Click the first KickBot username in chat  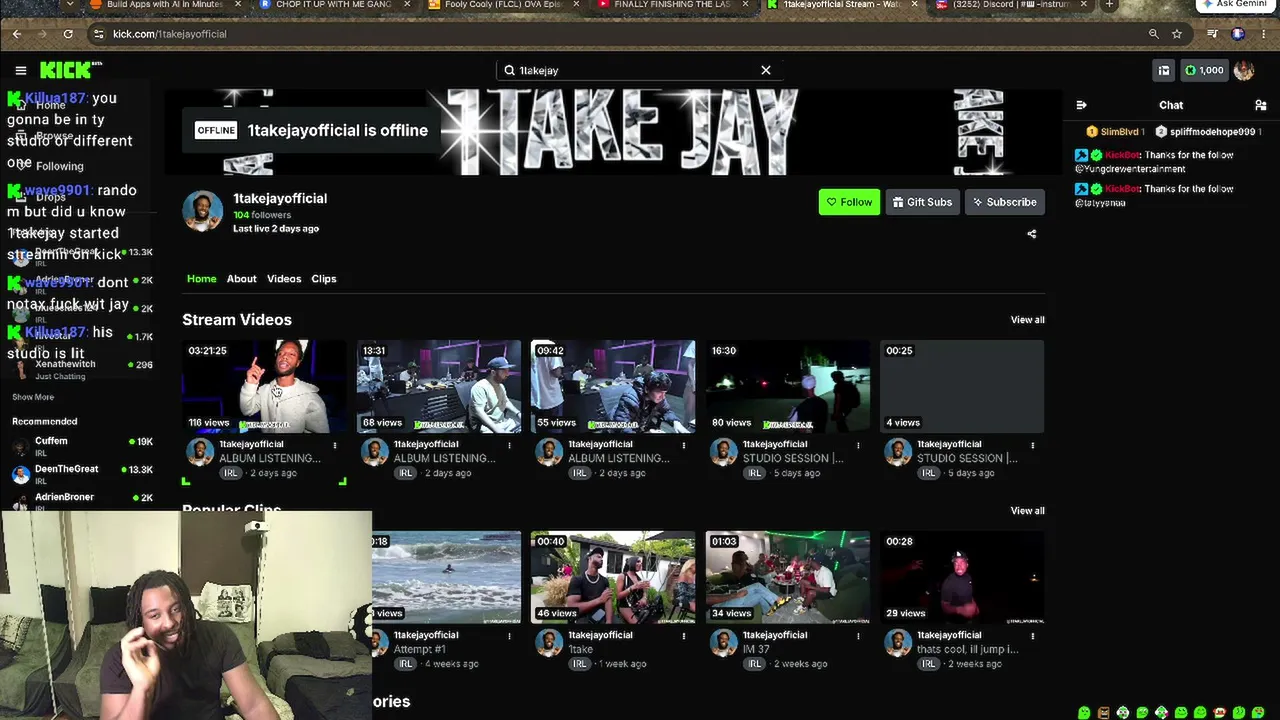(x=1123, y=155)
